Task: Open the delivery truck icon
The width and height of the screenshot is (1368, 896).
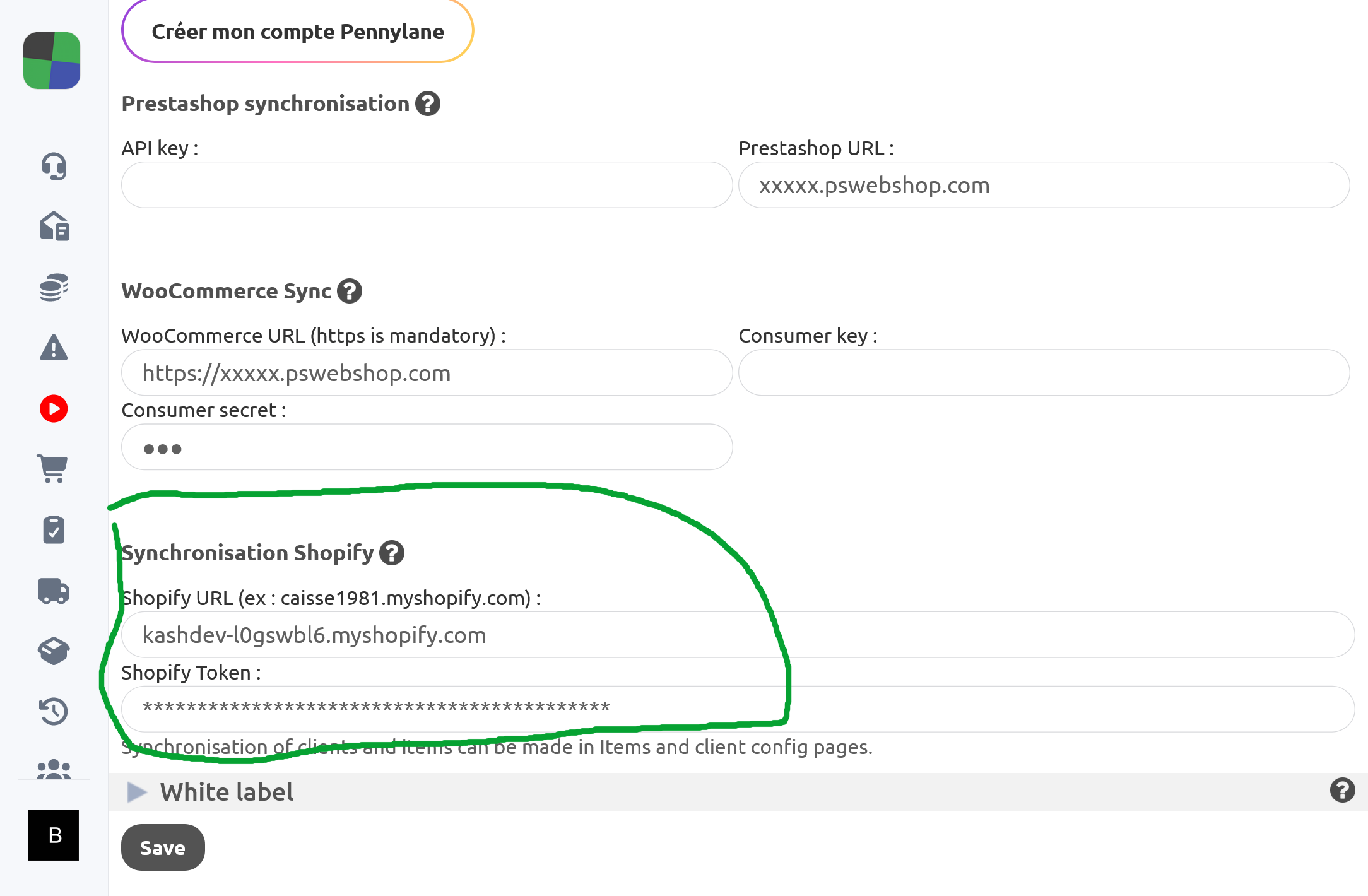Action: coord(54,591)
